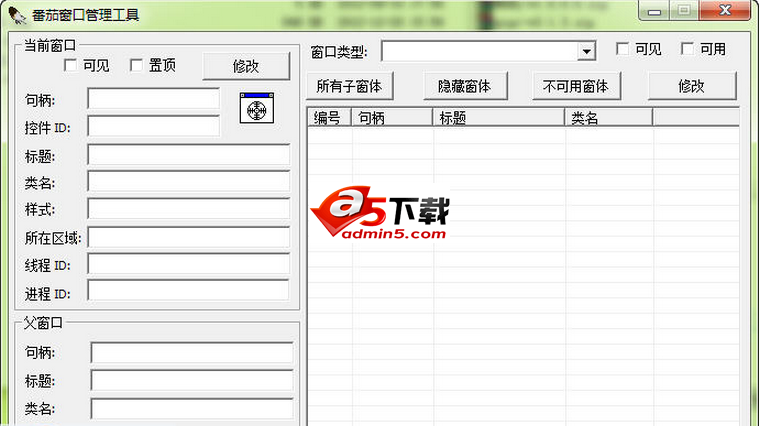Click the app icon in title bar

point(17,15)
